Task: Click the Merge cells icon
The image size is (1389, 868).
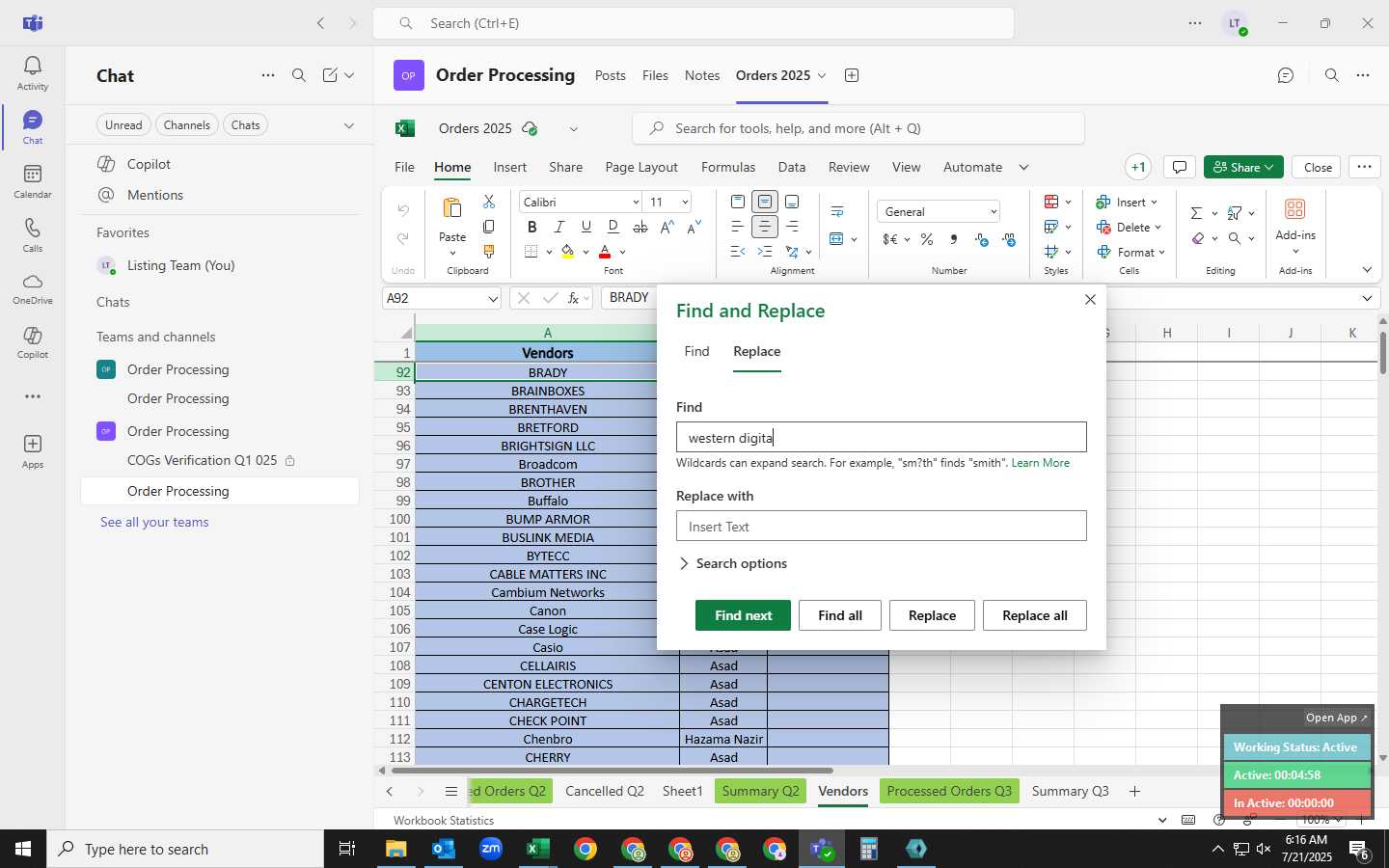Action: pos(836,238)
